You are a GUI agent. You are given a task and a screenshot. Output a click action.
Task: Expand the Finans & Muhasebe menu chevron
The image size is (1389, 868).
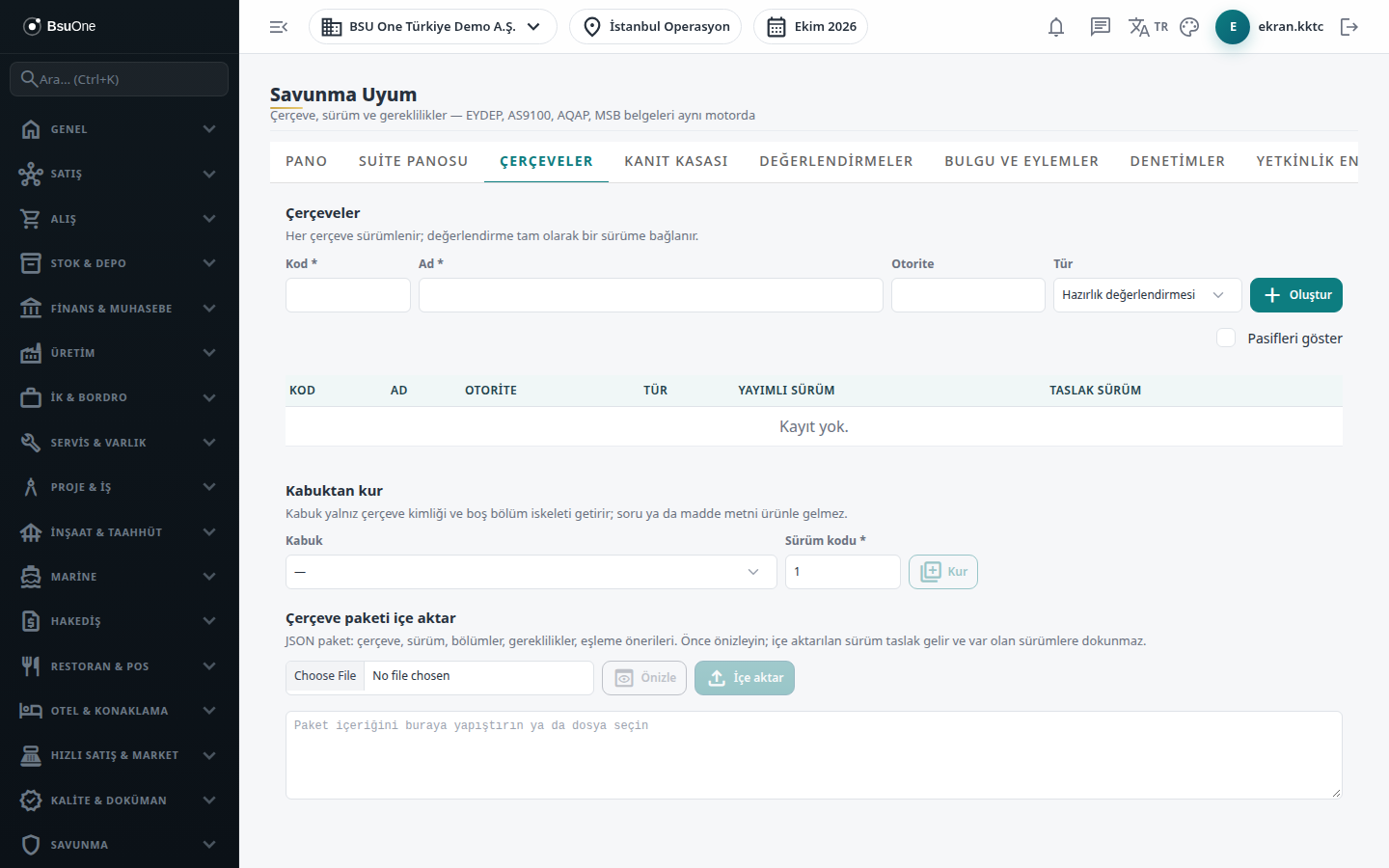click(209, 309)
